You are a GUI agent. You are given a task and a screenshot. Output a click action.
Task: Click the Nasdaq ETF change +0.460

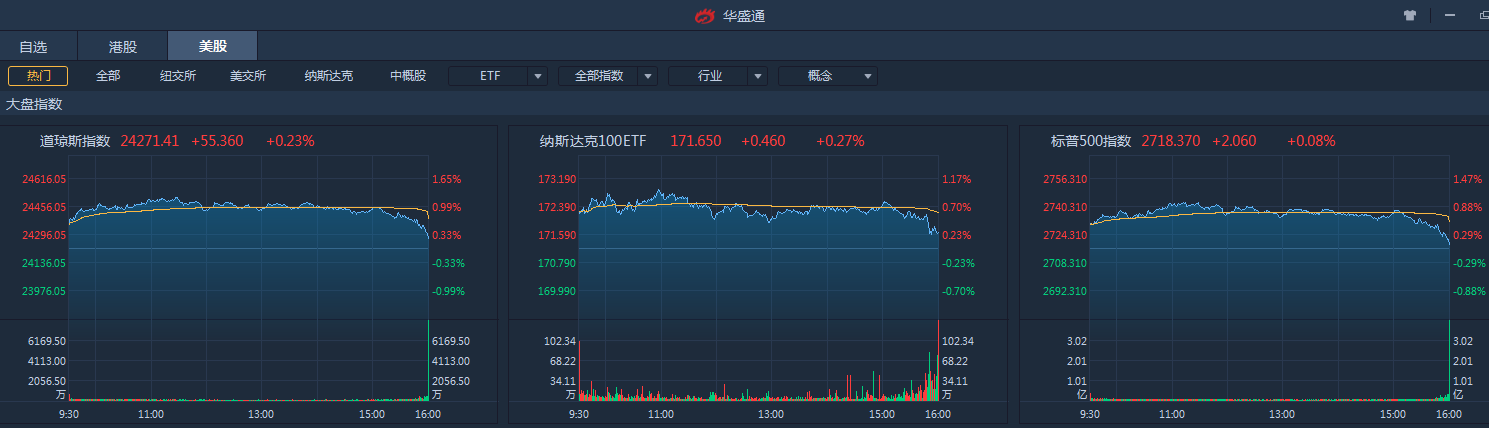pyautogui.click(x=763, y=141)
